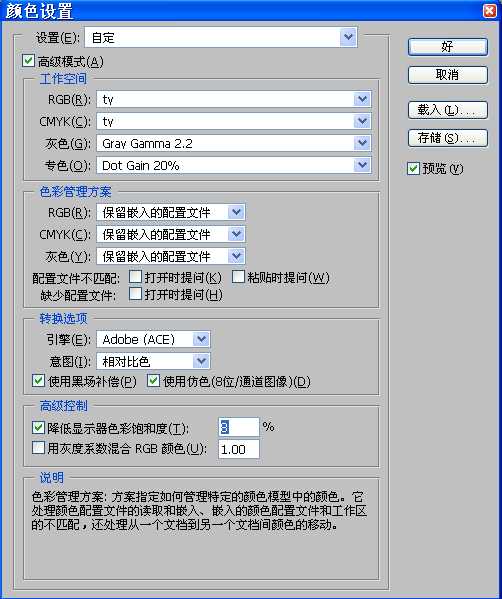Enable 打开时提问(K) for profile mismatches
This screenshot has width=502, height=599.
135,277
